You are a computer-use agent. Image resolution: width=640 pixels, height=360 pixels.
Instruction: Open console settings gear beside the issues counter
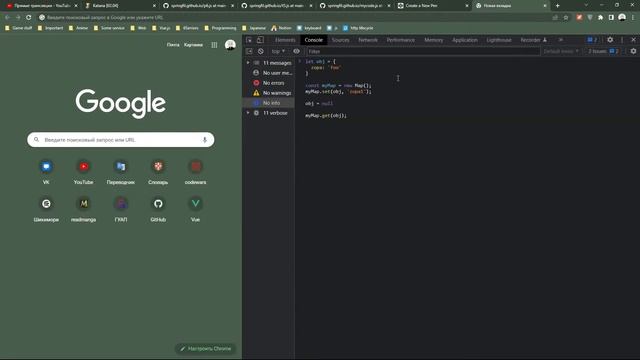coord(633,51)
